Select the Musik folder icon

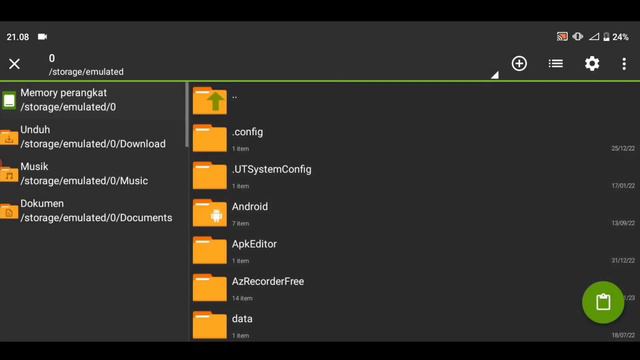9,173
